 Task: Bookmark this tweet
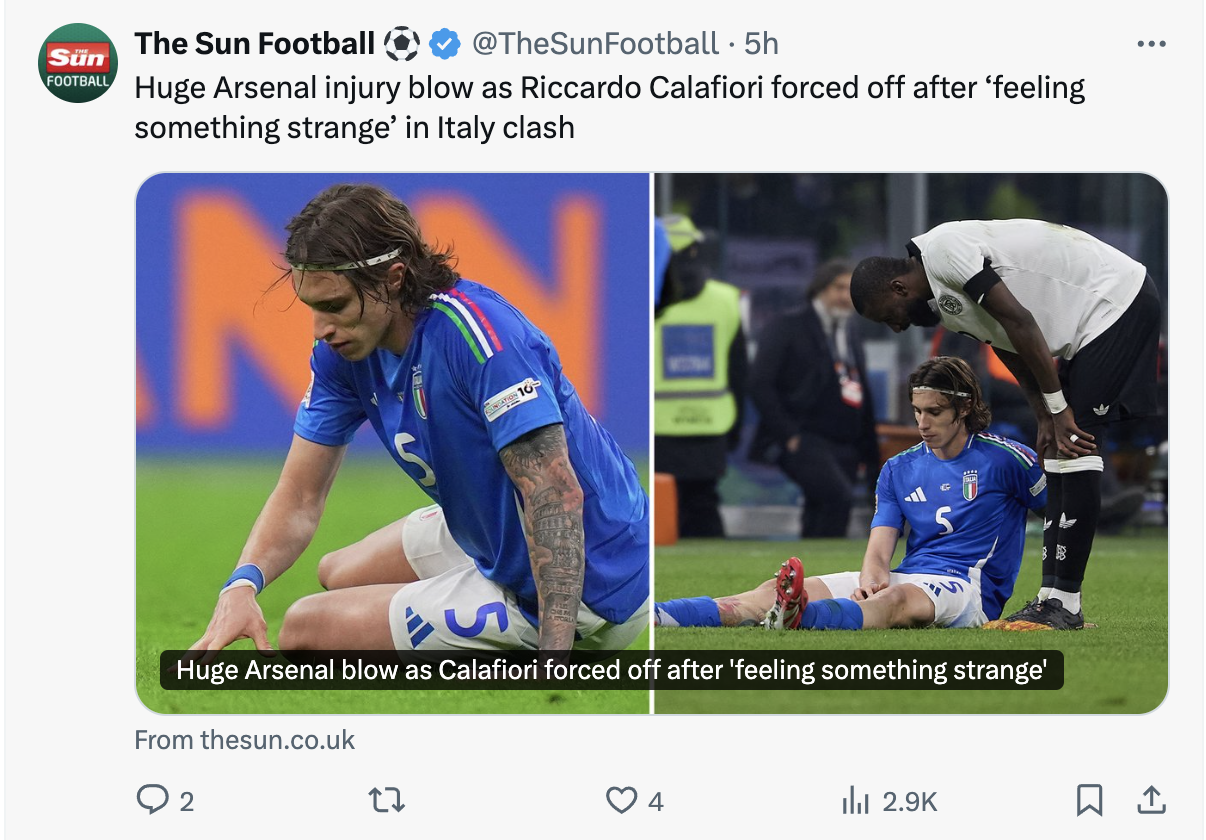tap(1088, 799)
